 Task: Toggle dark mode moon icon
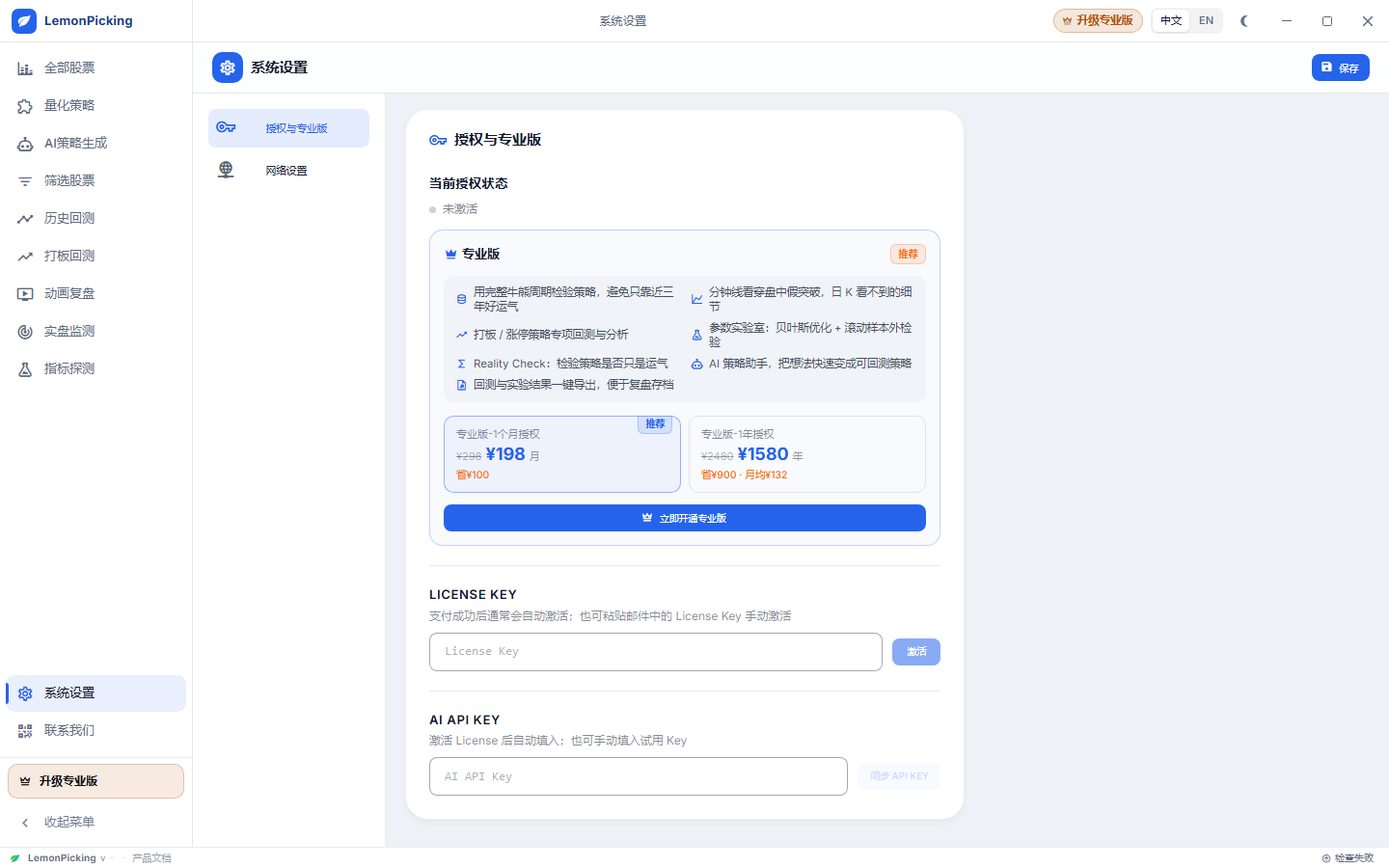[x=1244, y=20]
